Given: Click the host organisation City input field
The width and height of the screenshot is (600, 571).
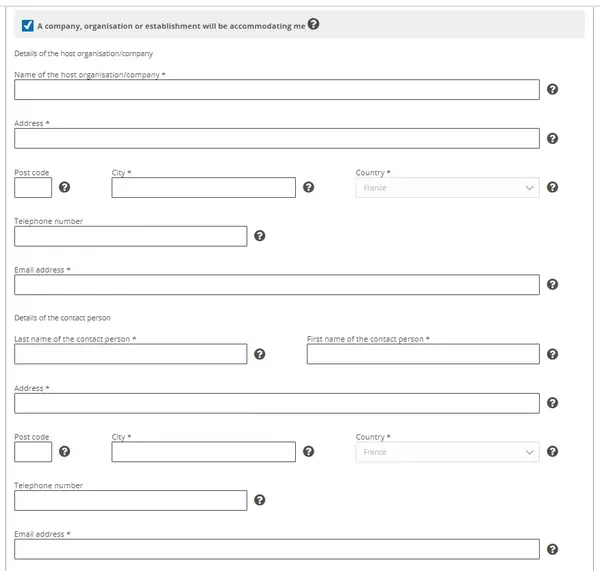Looking at the screenshot, I should click(x=204, y=188).
